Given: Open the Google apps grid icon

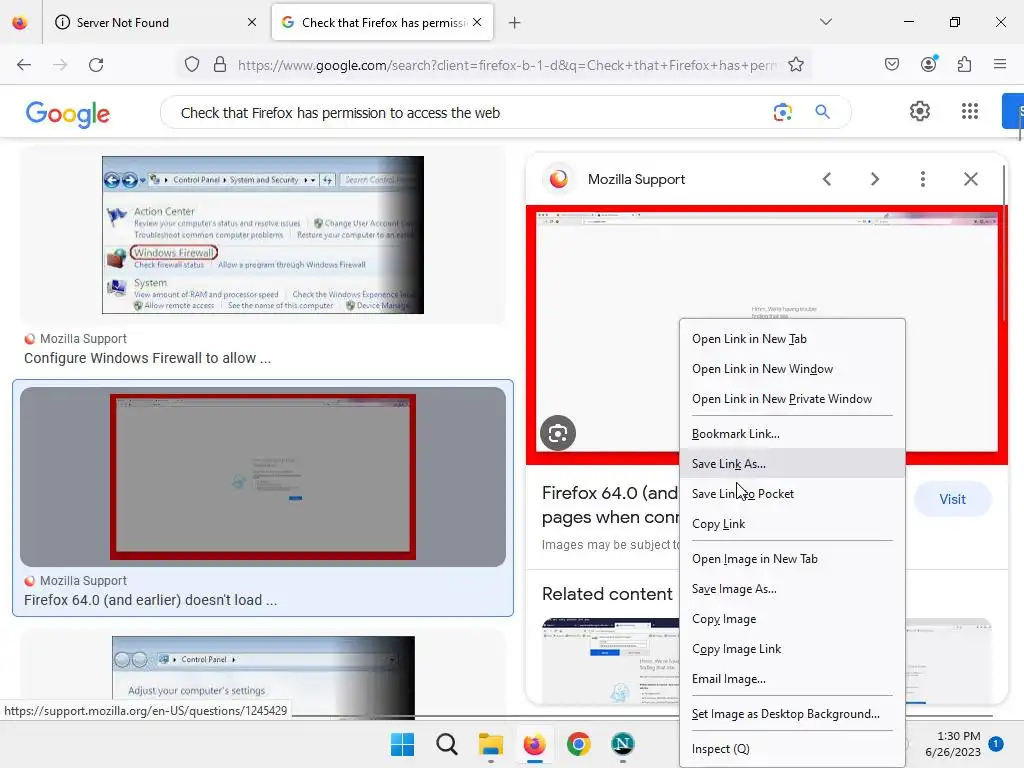Looking at the screenshot, I should click(x=970, y=111).
